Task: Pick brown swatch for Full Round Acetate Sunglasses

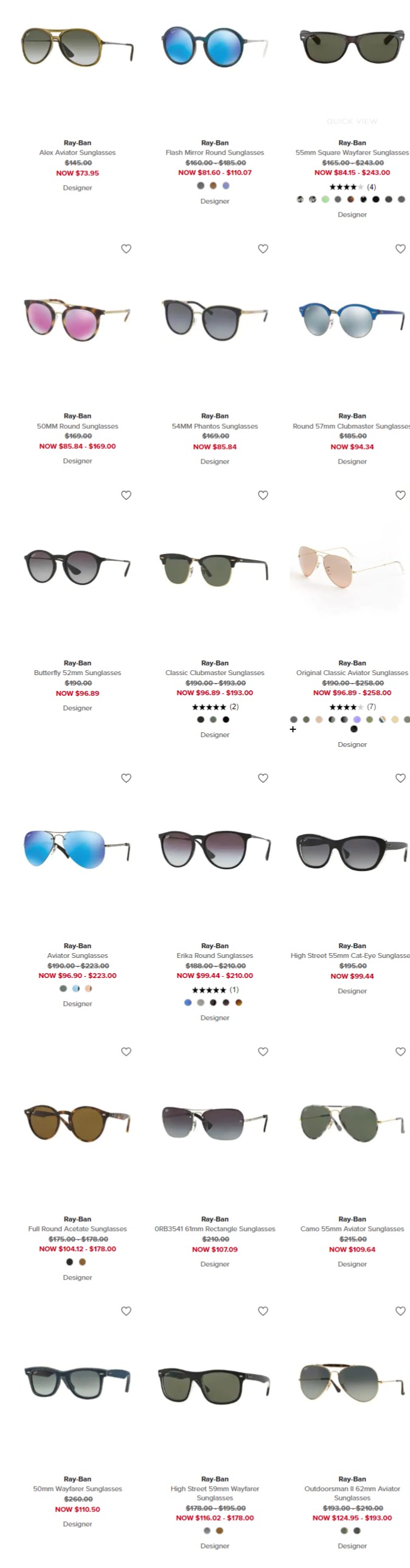Action: click(82, 1262)
